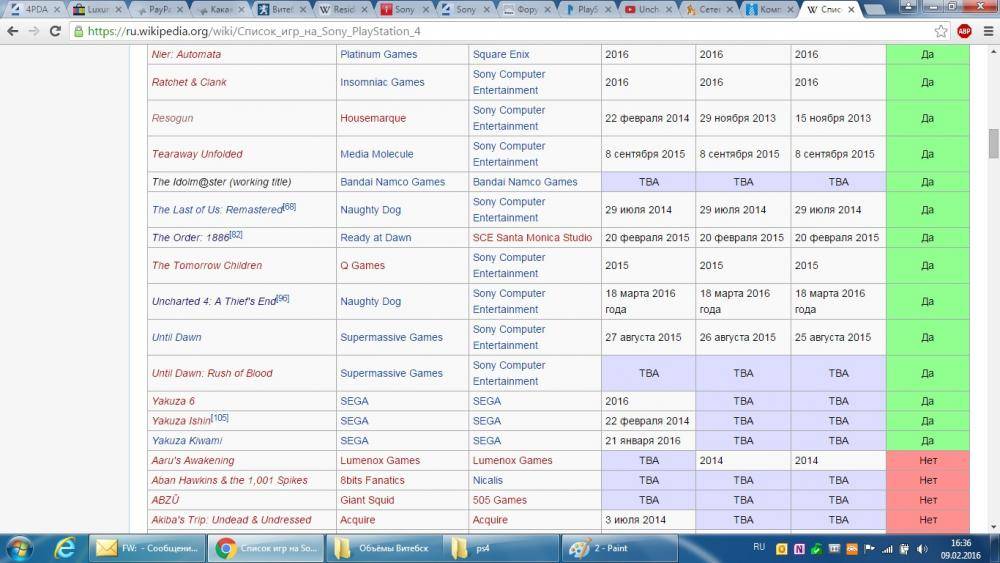Switch to the 4PDA browser tab

point(28,9)
